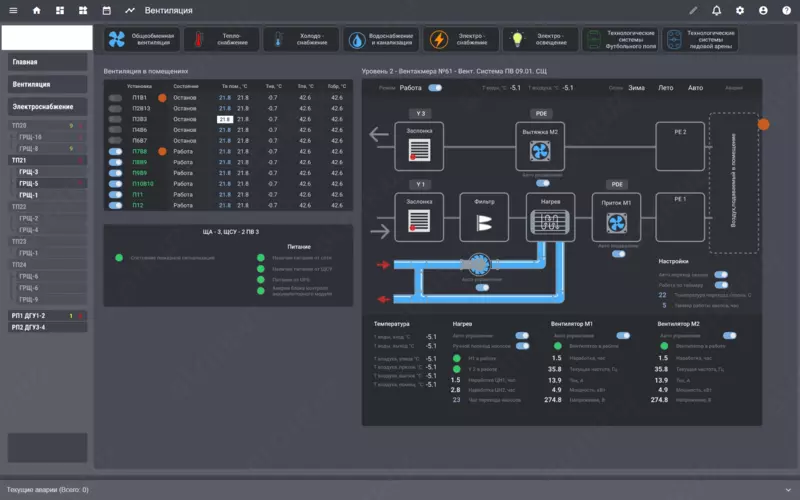800x500 pixels.
Task: Open settings gear in top bar
Action: pos(740,10)
